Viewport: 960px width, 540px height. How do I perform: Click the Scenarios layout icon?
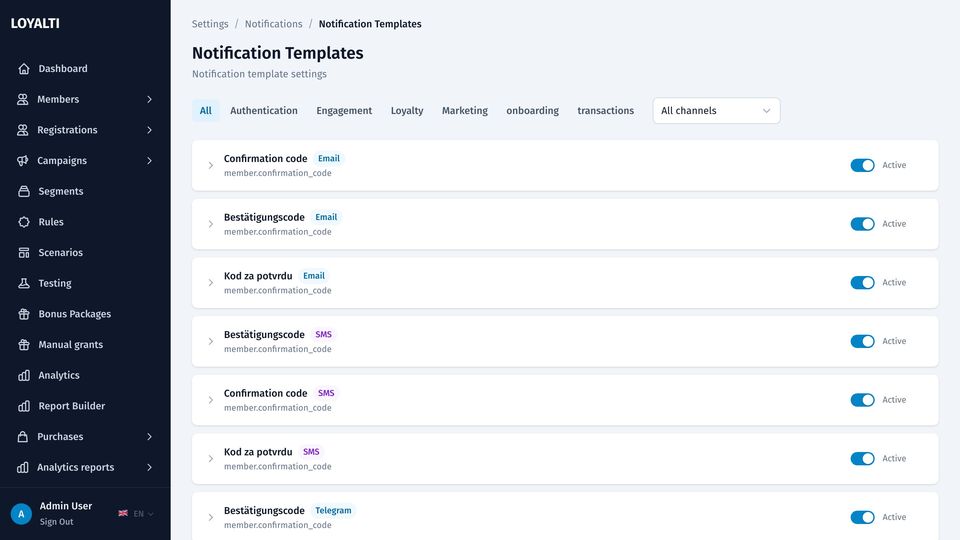(x=24, y=252)
